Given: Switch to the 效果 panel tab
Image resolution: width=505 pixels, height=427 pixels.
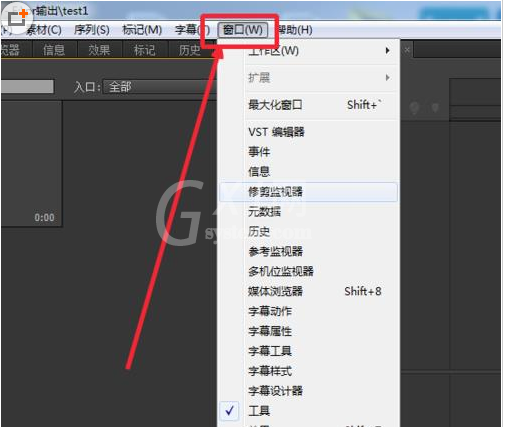Looking at the screenshot, I should [x=99, y=50].
